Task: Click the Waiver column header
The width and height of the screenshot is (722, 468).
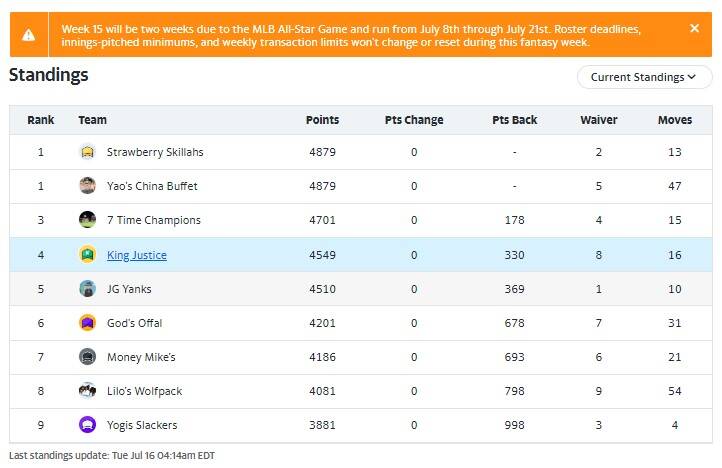Action: [599, 120]
